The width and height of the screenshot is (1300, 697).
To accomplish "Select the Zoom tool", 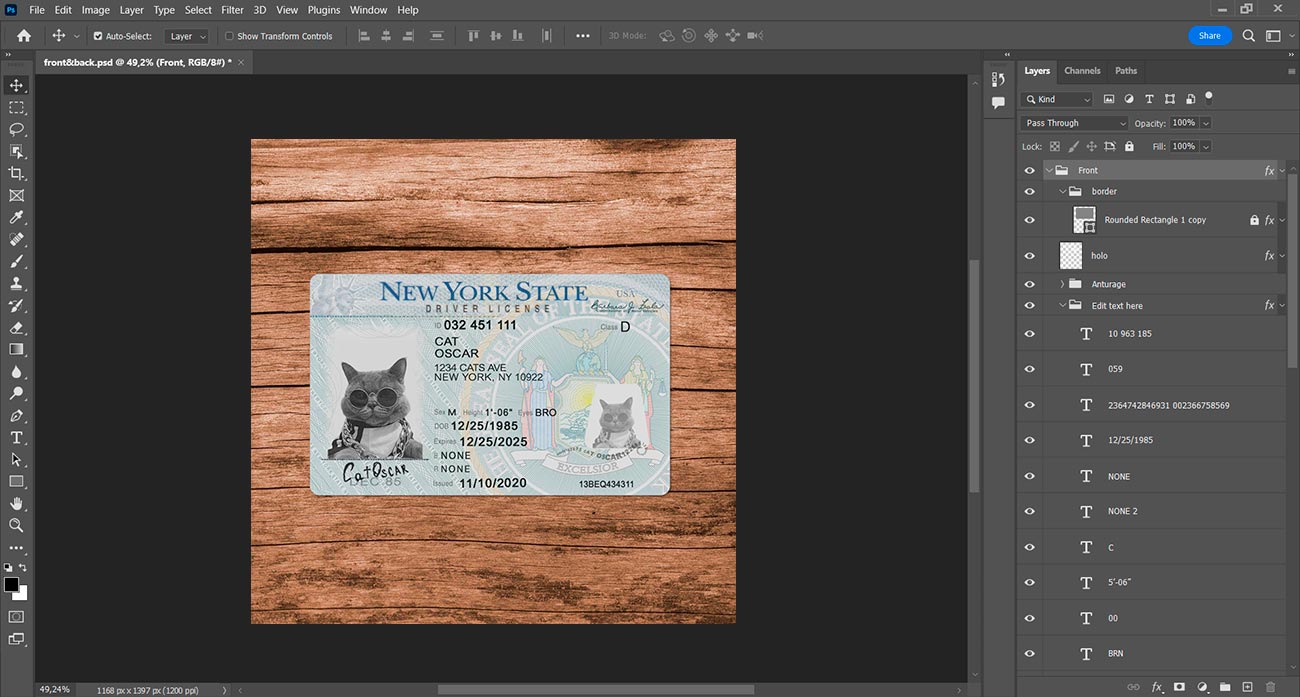I will click(17, 525).
